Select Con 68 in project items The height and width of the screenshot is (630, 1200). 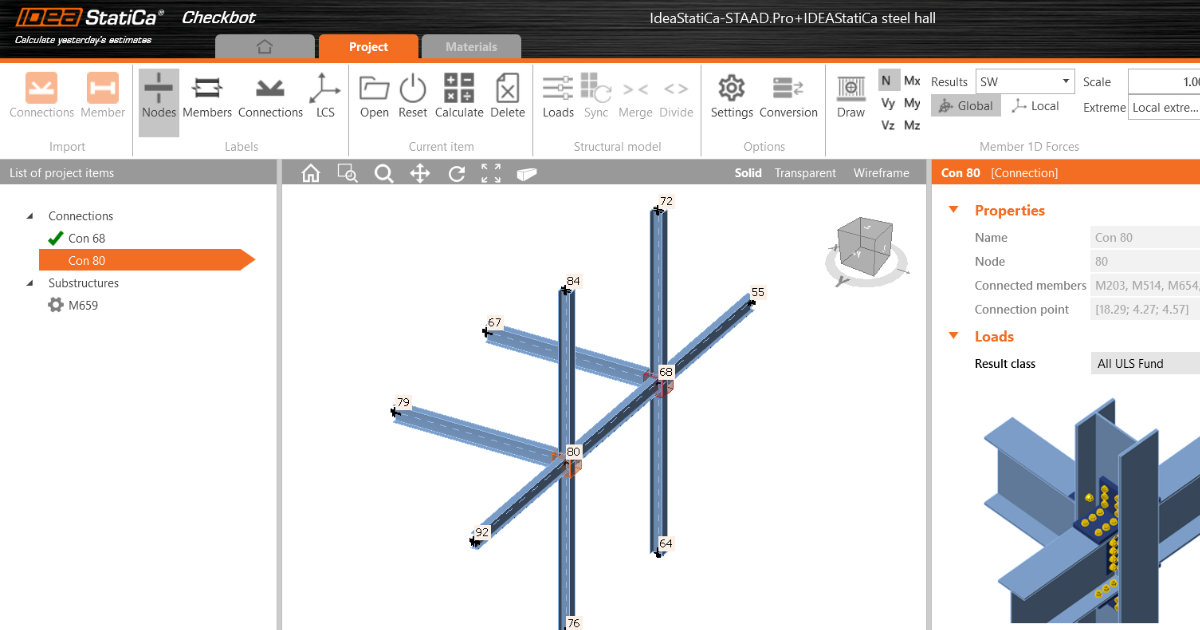pos(86,238)
